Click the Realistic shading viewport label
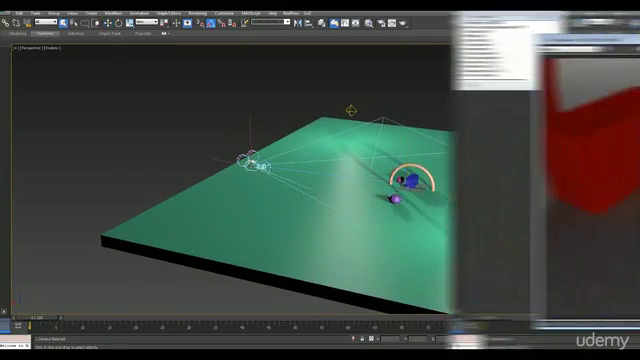Viewport: 640px width, 360px height. [x=52, y=48]
